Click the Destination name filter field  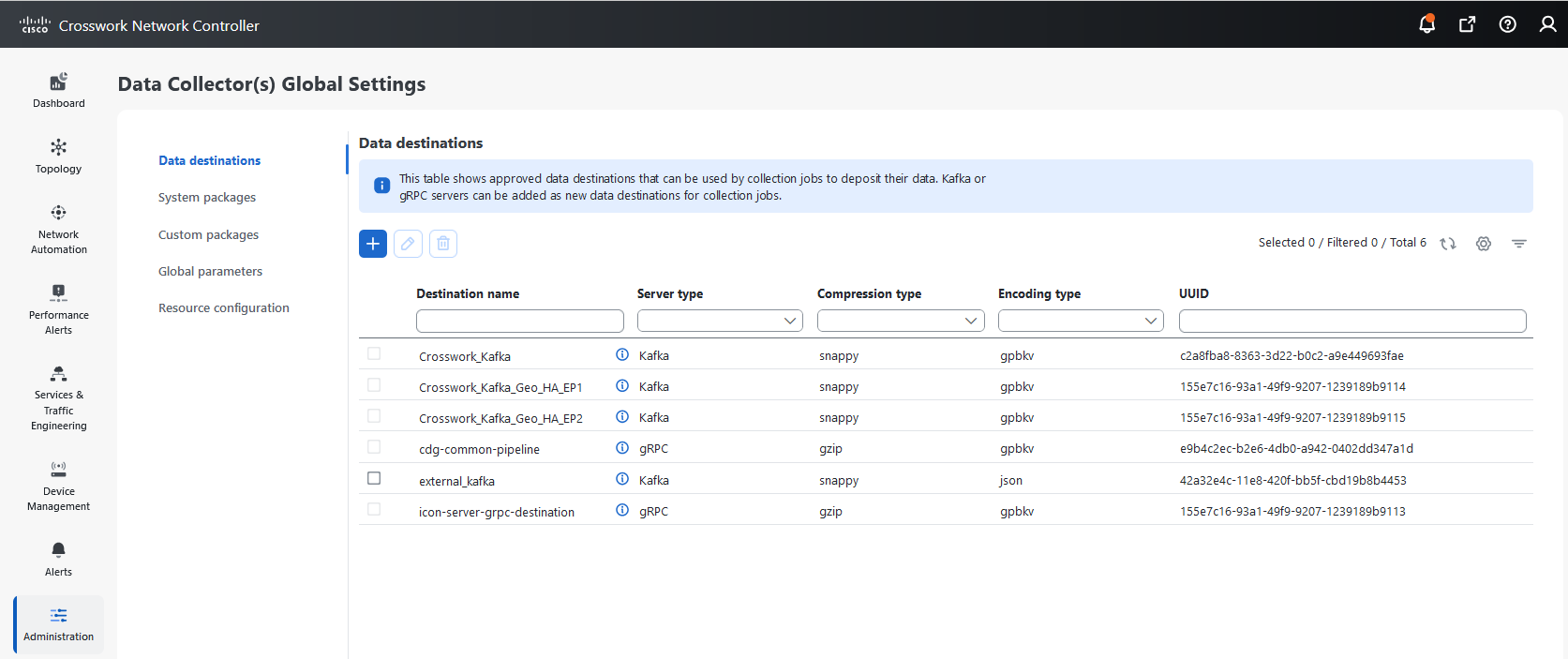[x=520, y=321]
